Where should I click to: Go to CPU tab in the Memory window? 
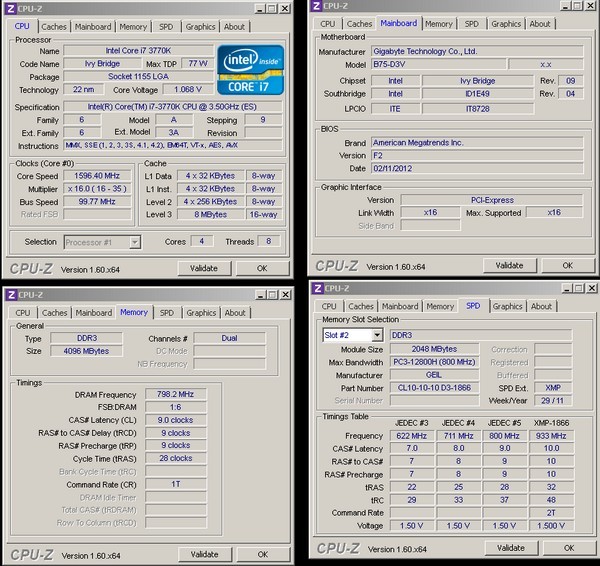point(23,313)
